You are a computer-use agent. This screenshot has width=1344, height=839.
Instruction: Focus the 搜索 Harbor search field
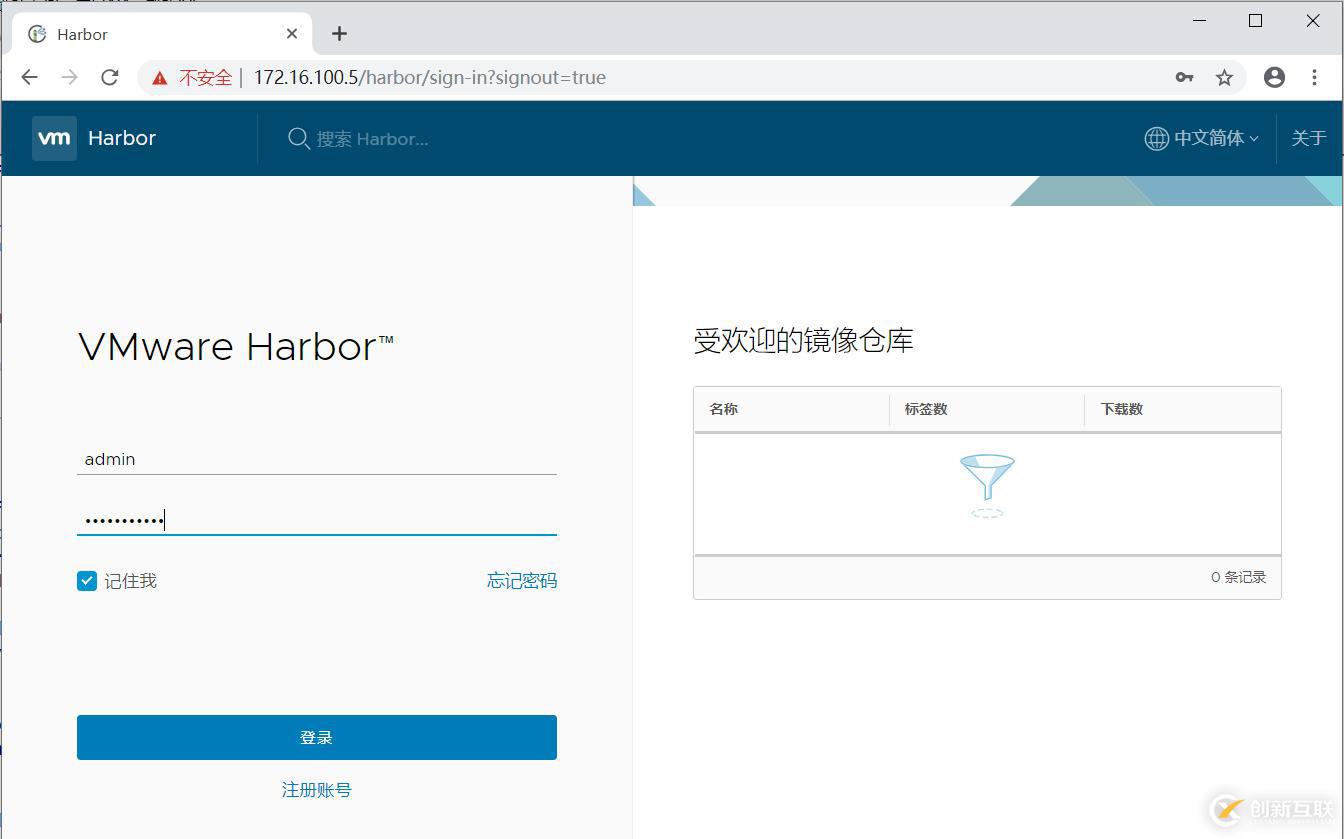[x=372, y=139]
